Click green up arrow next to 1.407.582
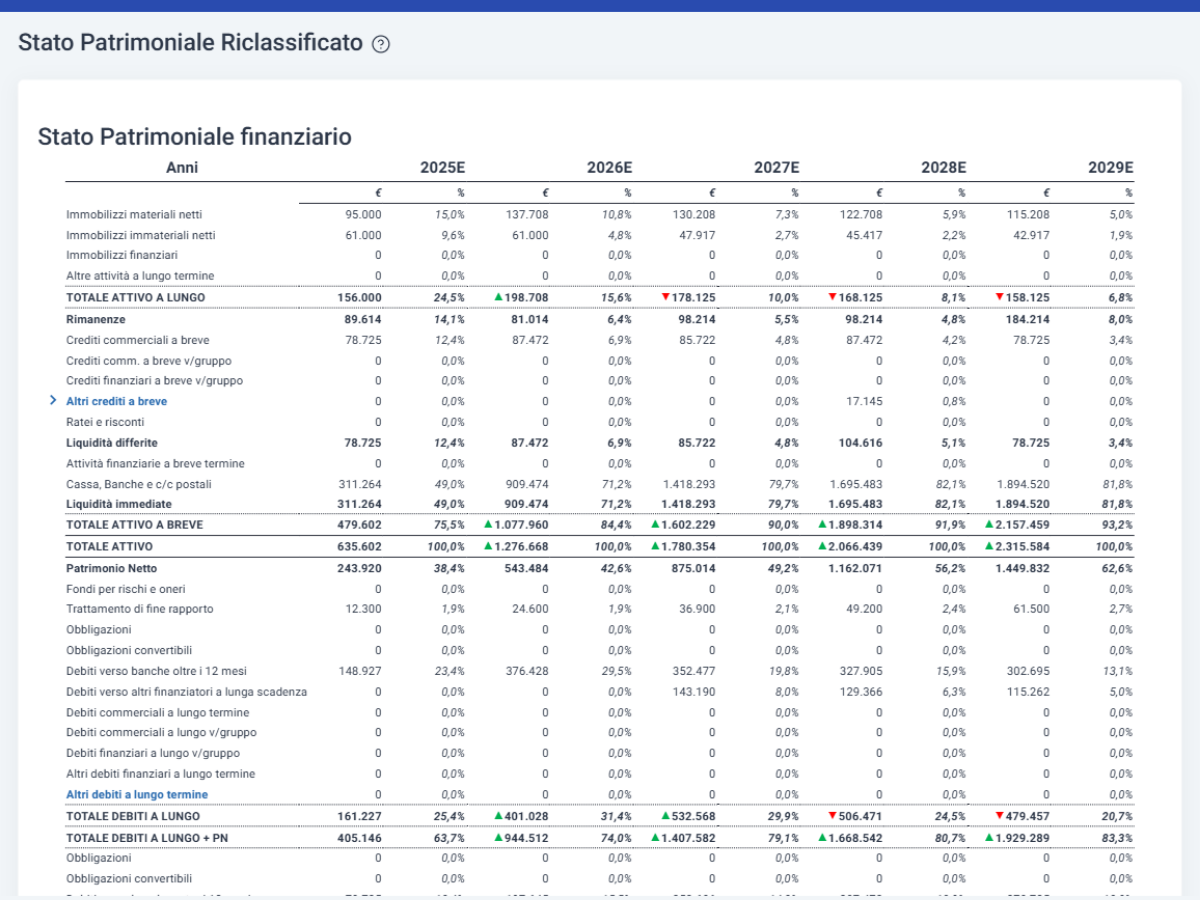 click(x=655, y=837)
